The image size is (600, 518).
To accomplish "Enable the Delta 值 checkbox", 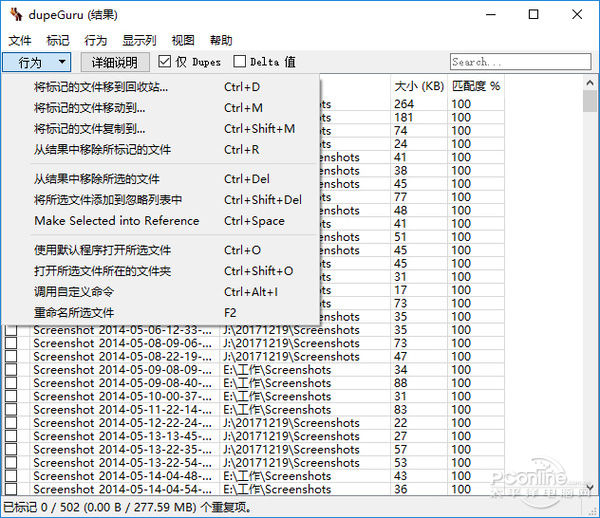I will point(240,62).
